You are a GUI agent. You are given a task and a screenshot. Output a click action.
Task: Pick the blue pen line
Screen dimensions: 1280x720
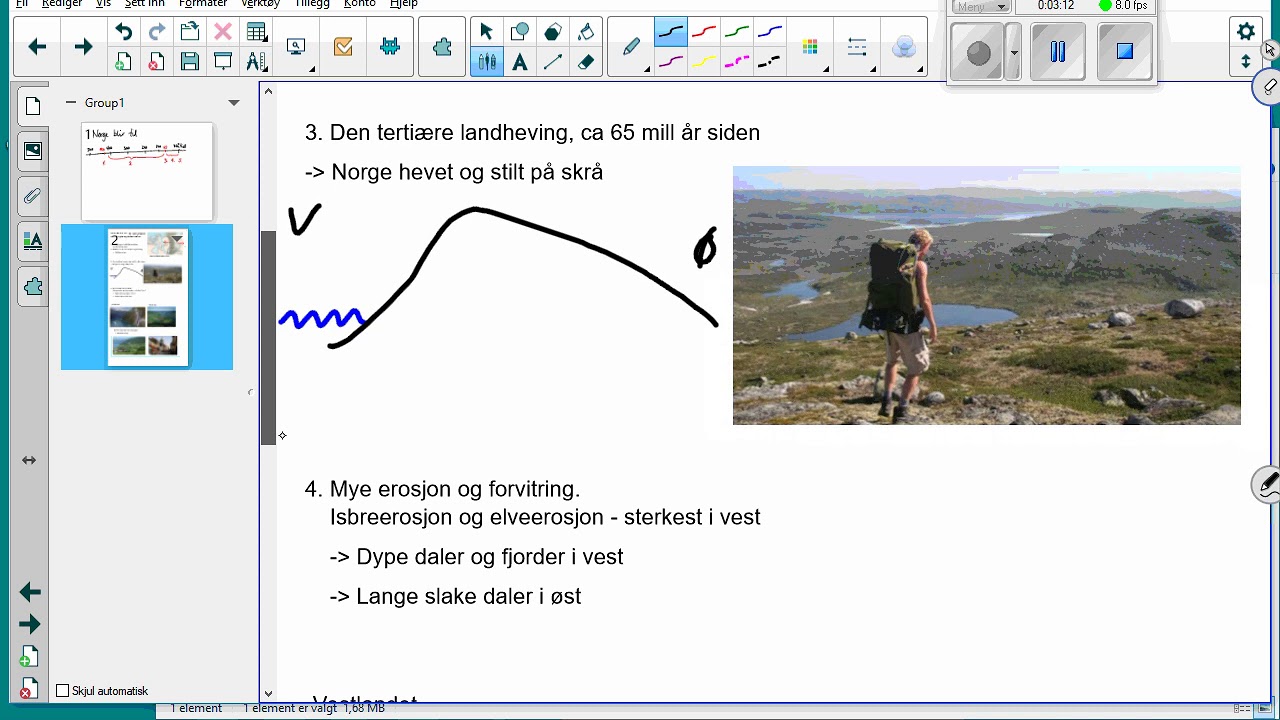pyautogui.click(x=769, y=32)
